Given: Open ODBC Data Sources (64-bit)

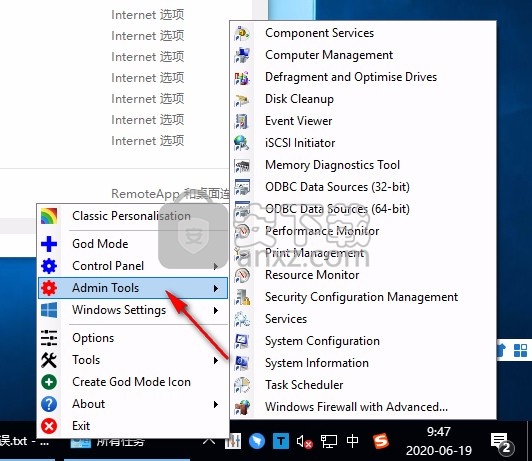Looking at the screenshot, I should [x=363, y=209].
